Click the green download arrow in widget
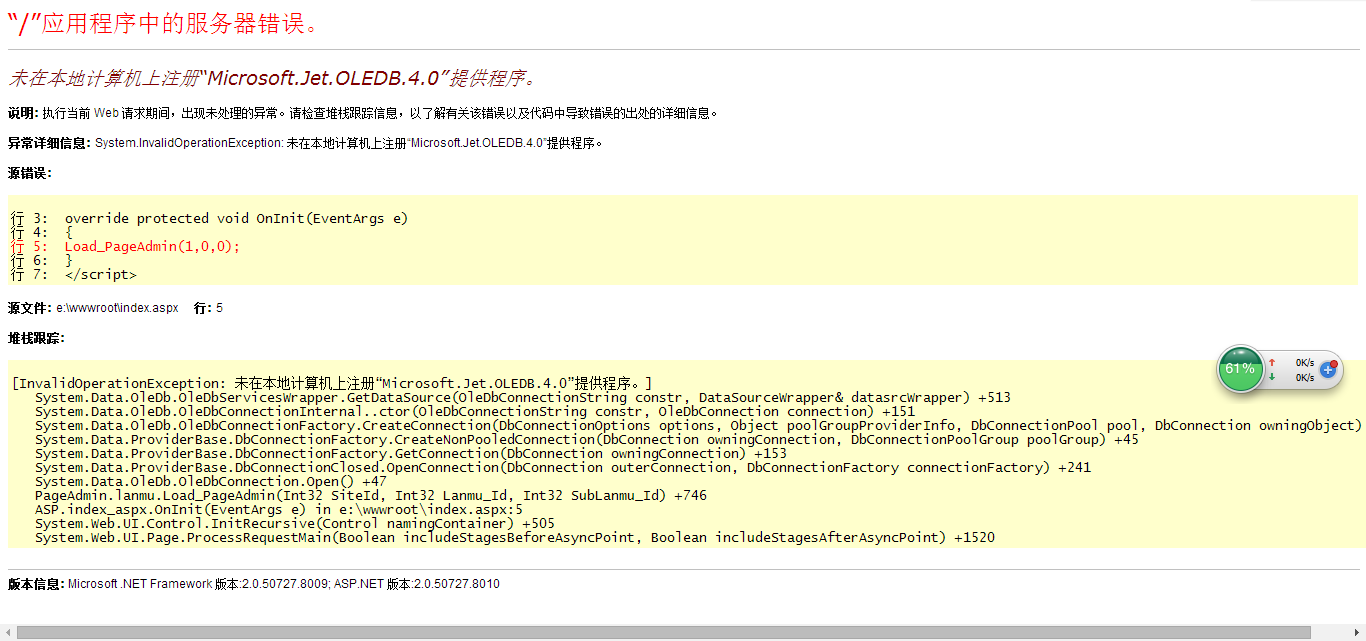Image resolution: width=1366 pixels, height=641 pixels. click(1272, 377)
